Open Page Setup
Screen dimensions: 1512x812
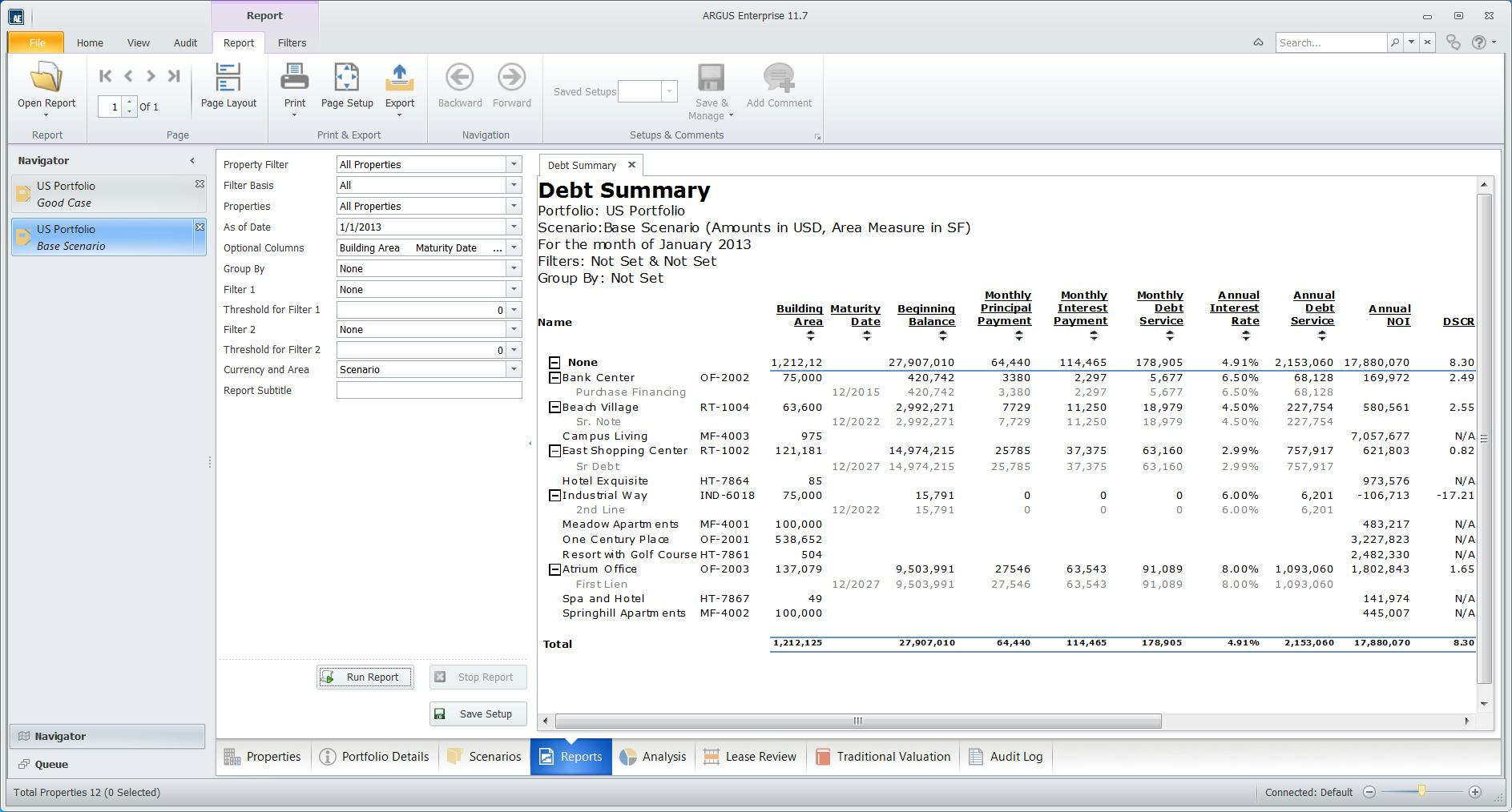346,84
